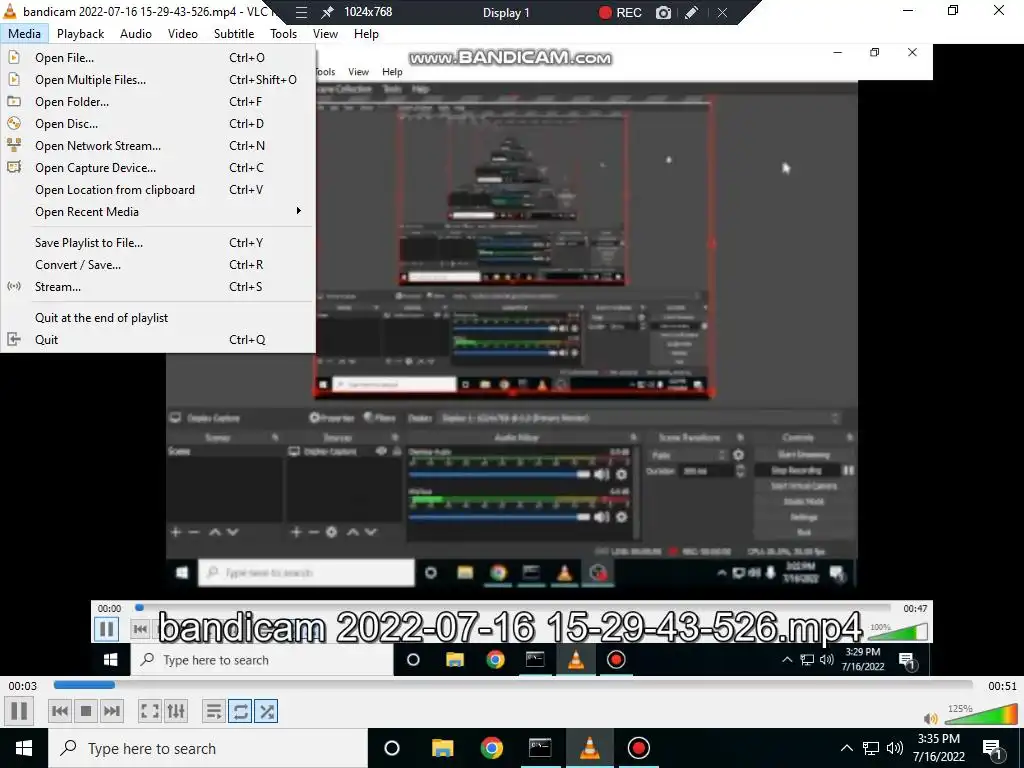Click the Bandicam REC button
The width and height of the screenshot is (1024, 768).
coord(620,12)
